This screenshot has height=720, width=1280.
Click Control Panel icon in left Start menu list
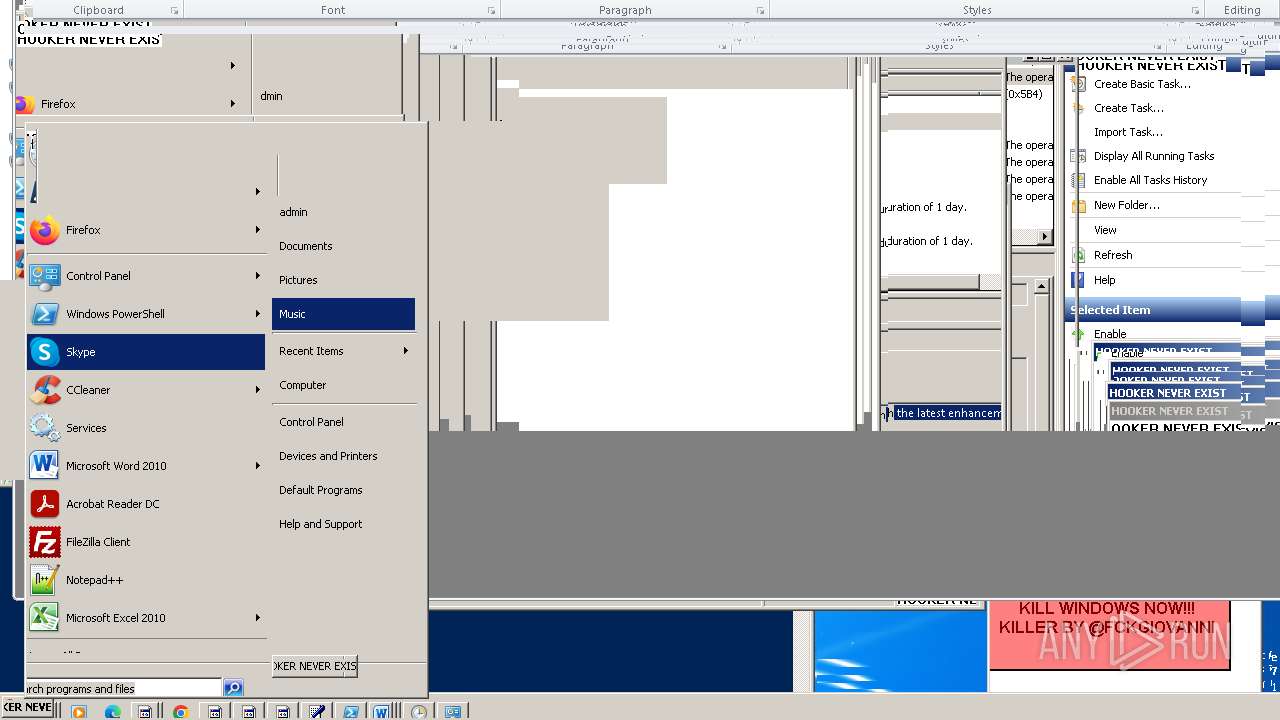click(x=45, y=276)
